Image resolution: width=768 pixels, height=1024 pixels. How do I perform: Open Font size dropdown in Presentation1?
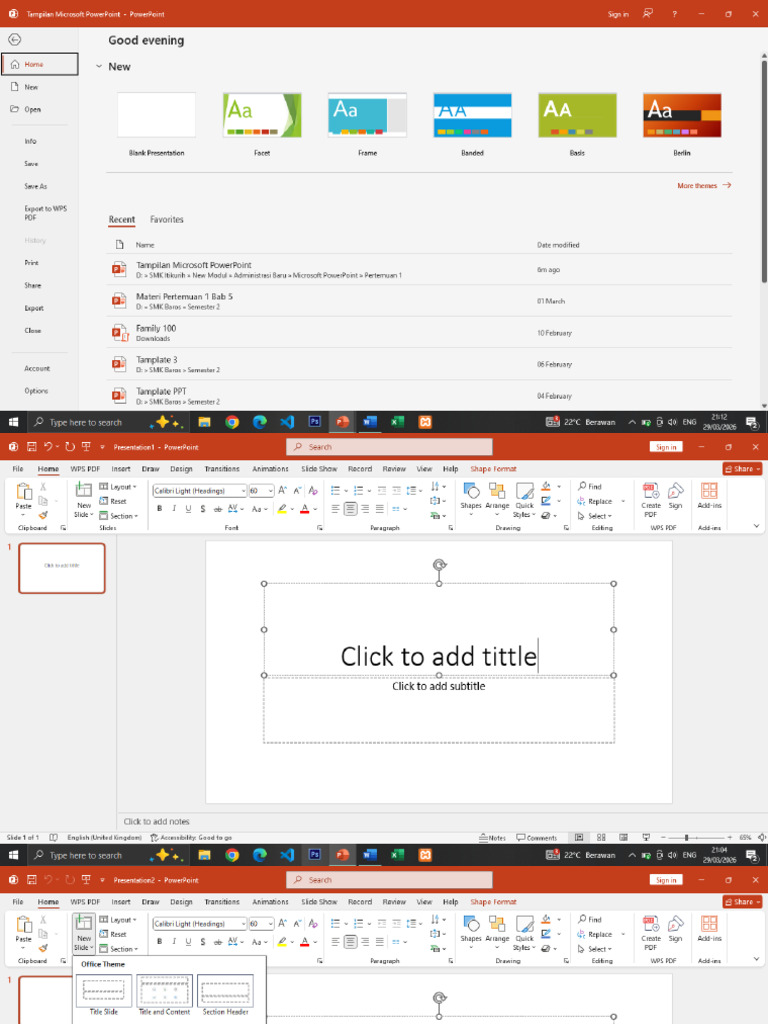tap(270, 490)
